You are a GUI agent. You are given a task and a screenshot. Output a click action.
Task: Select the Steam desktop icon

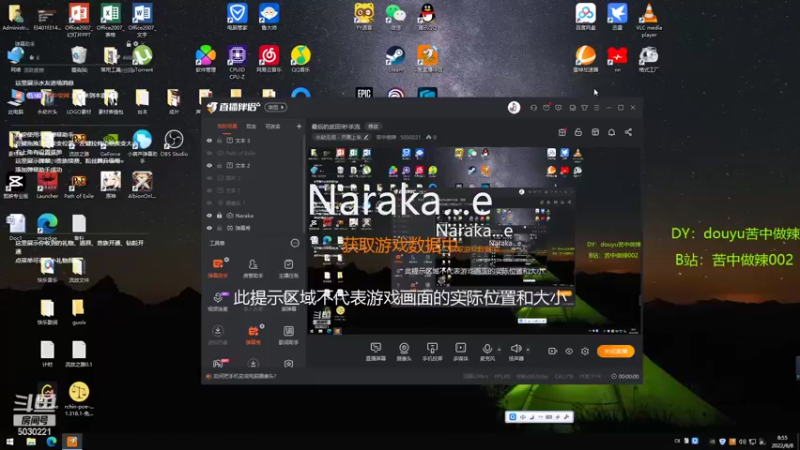click(x=395, y=59)
